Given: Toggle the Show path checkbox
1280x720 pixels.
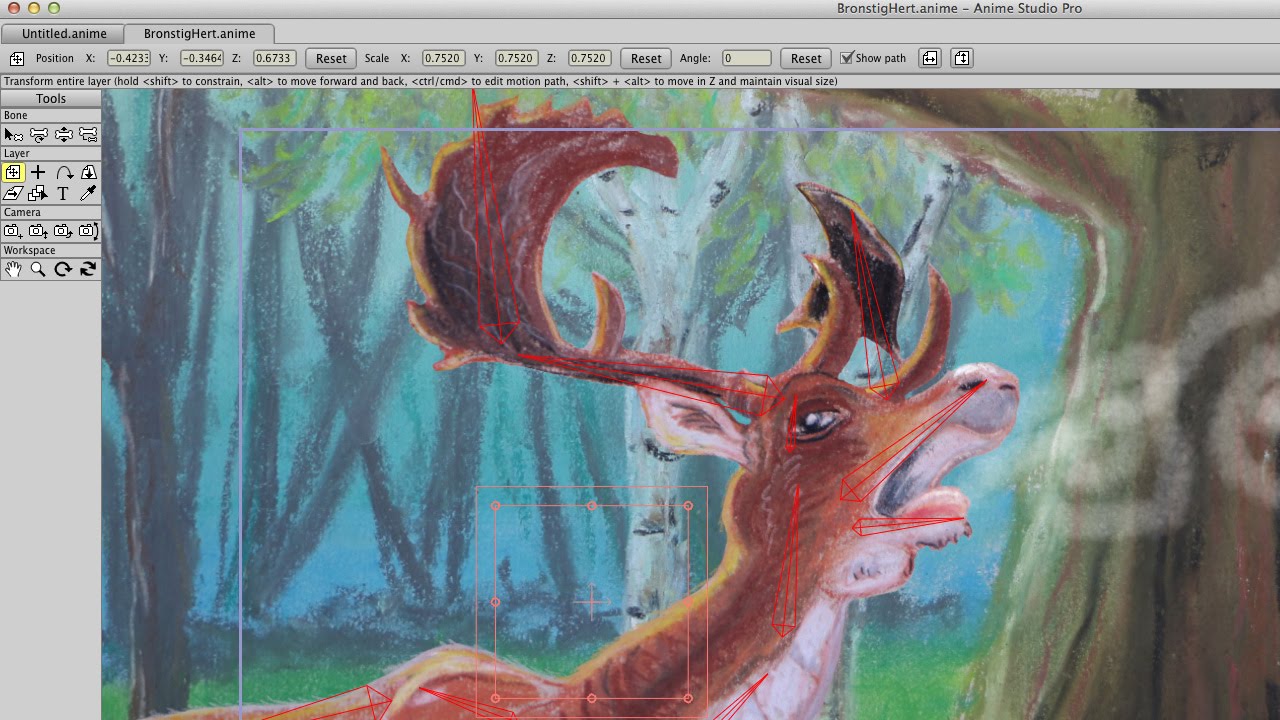Looking at the screenshot, I should 847,58.
